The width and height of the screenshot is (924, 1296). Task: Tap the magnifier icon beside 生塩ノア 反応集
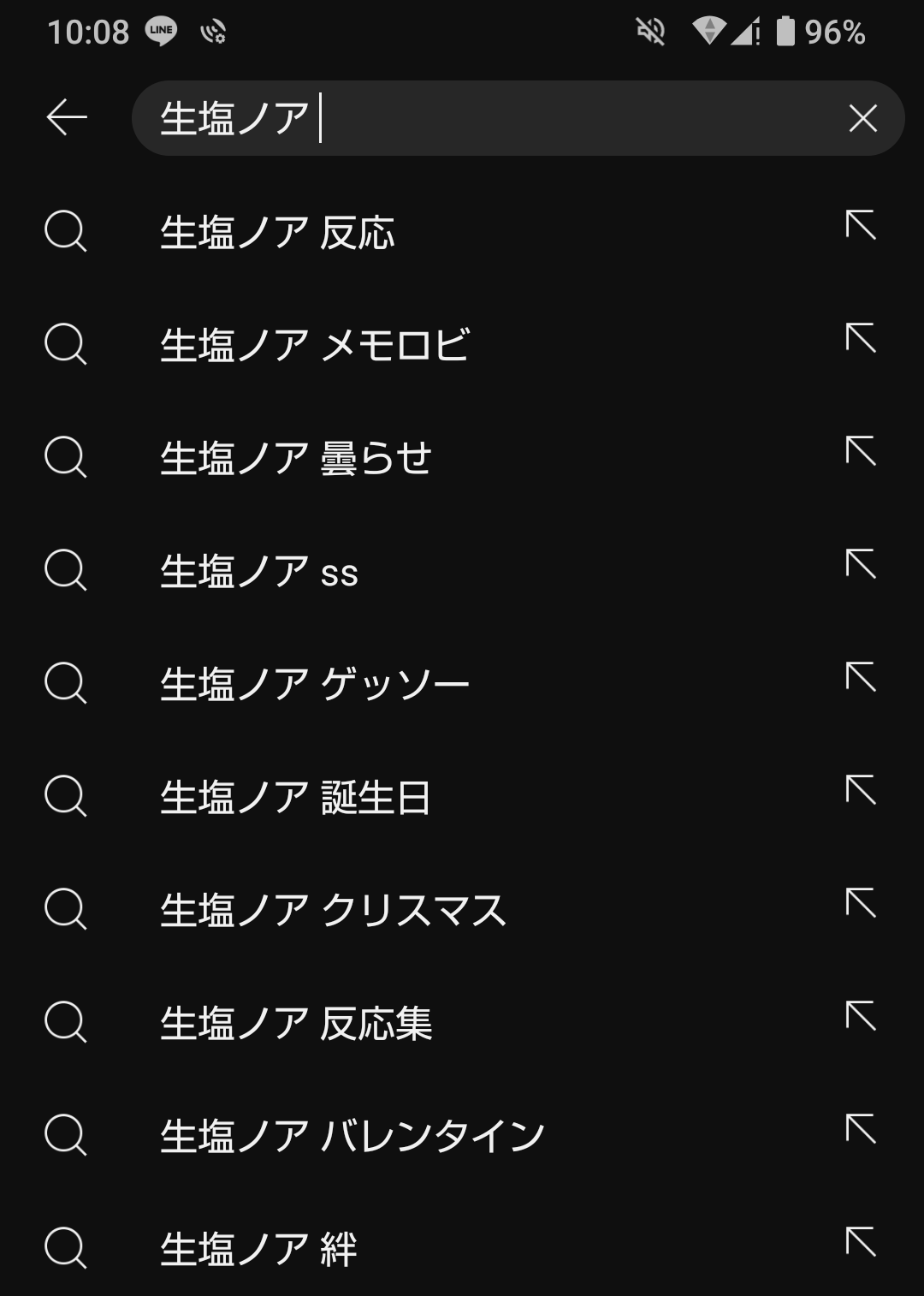pyautogui.click(x=66, y=1022)
